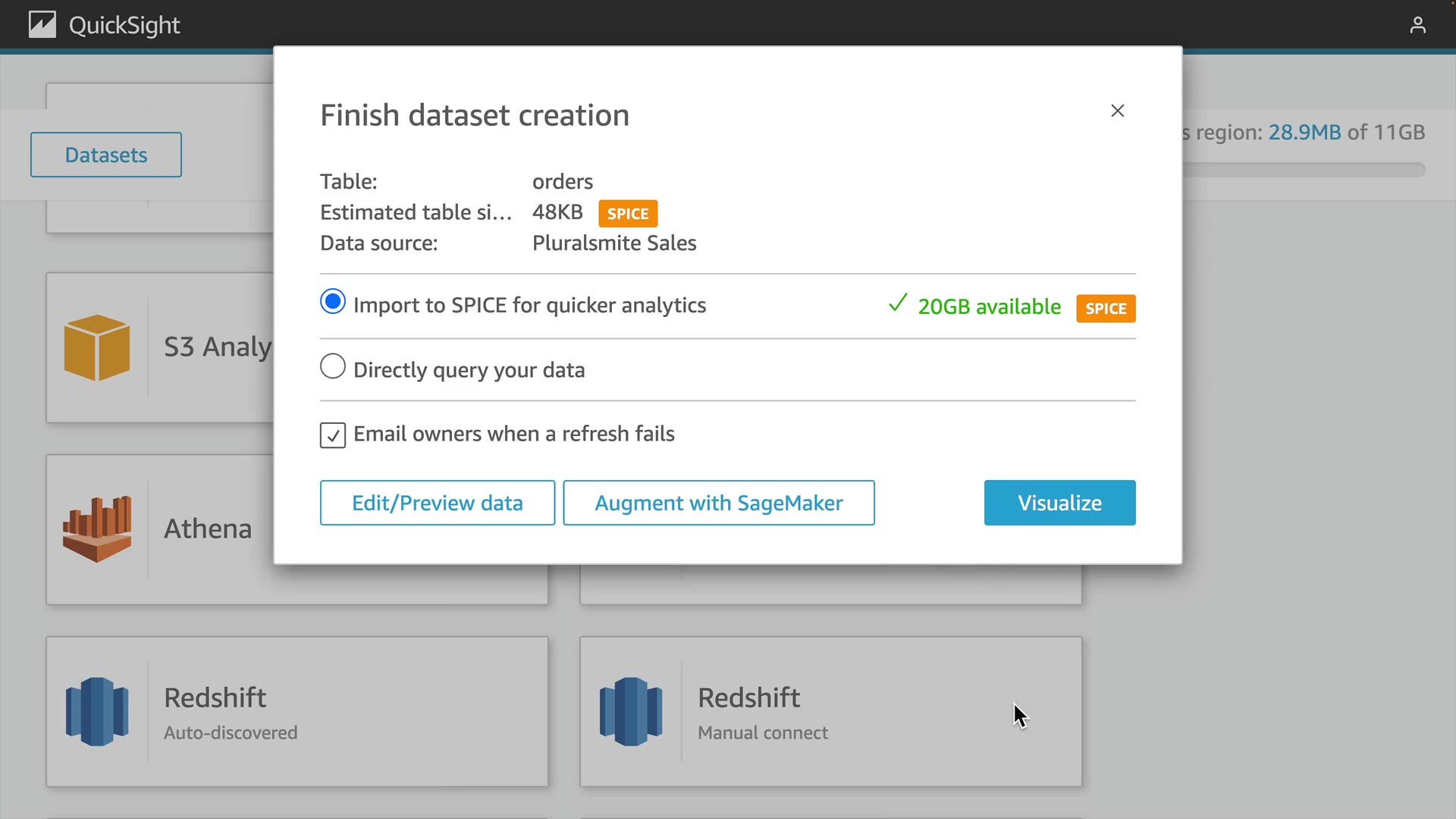
Task: Click the SPICE badge beside 20GB available
Action: pos(1106,309)
